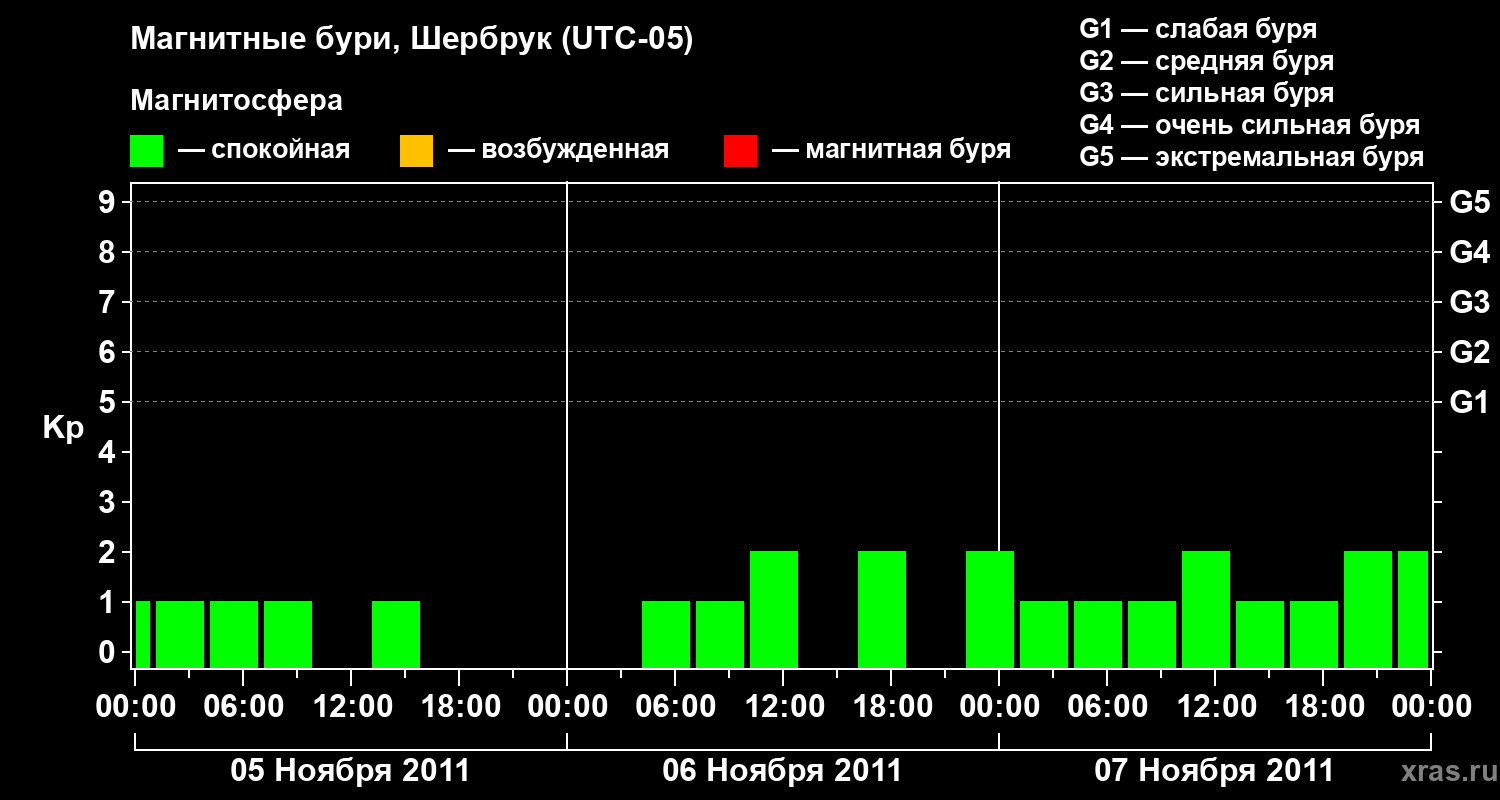Click the 'G5 — экстремальная буря' legend line
The height and width of the screenshot is (800, 1500).
pos(1251,158)
